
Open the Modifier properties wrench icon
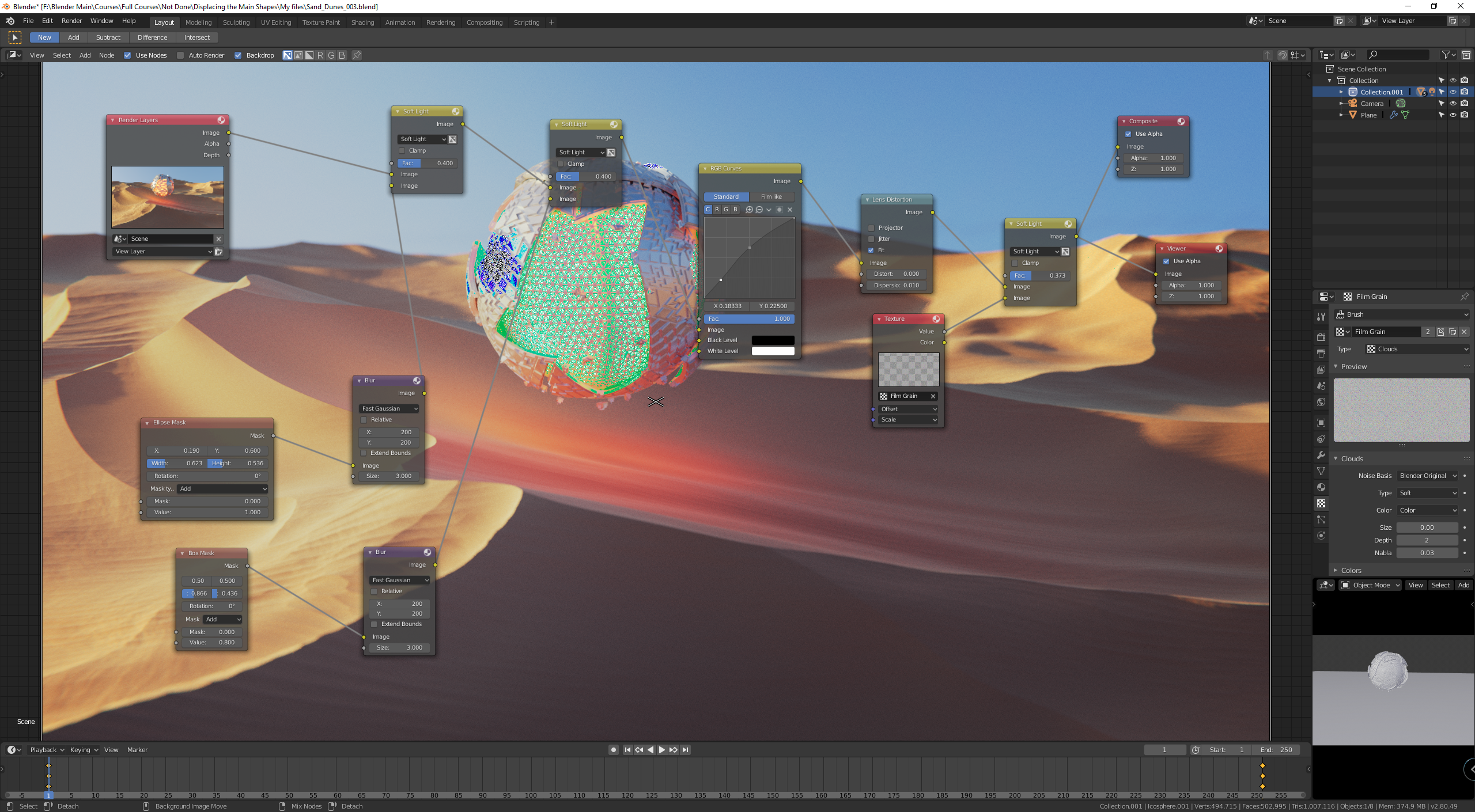(1321, 455)
